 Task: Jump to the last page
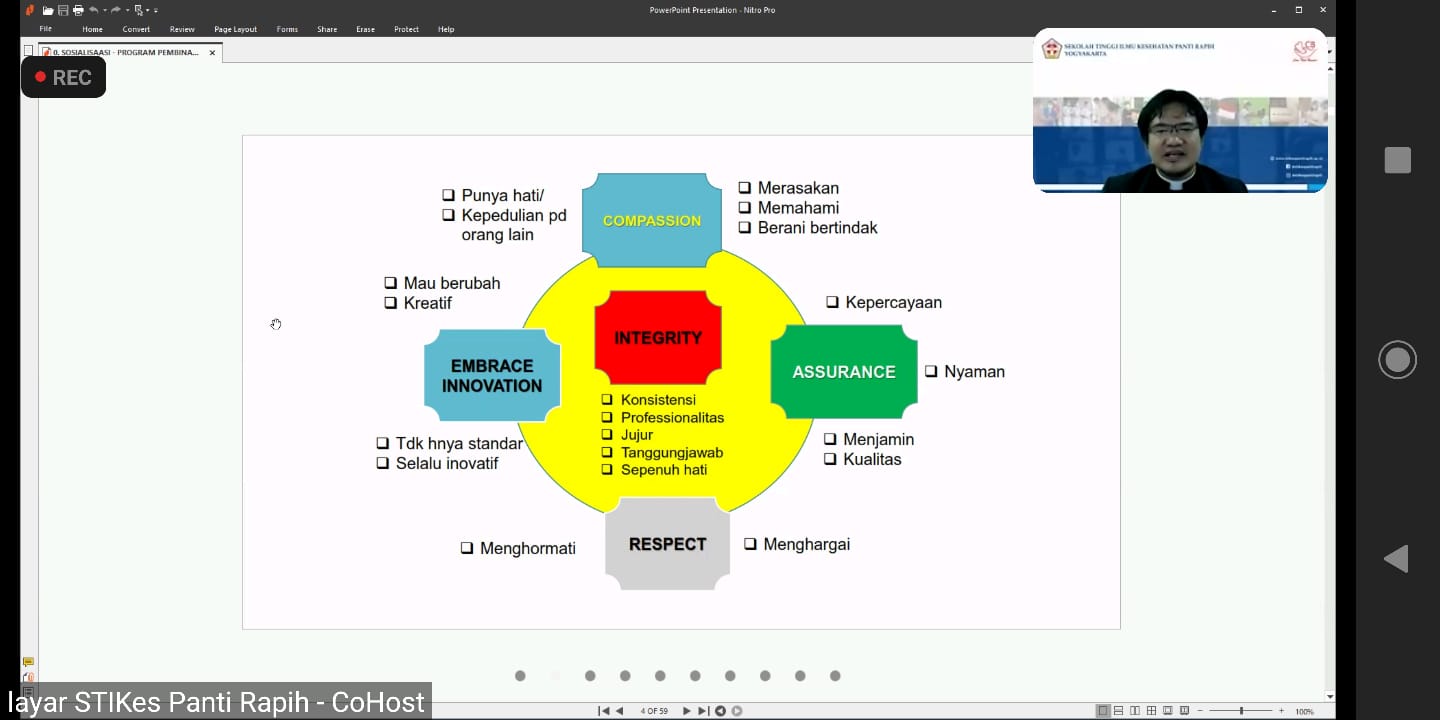tap(703, 711)
